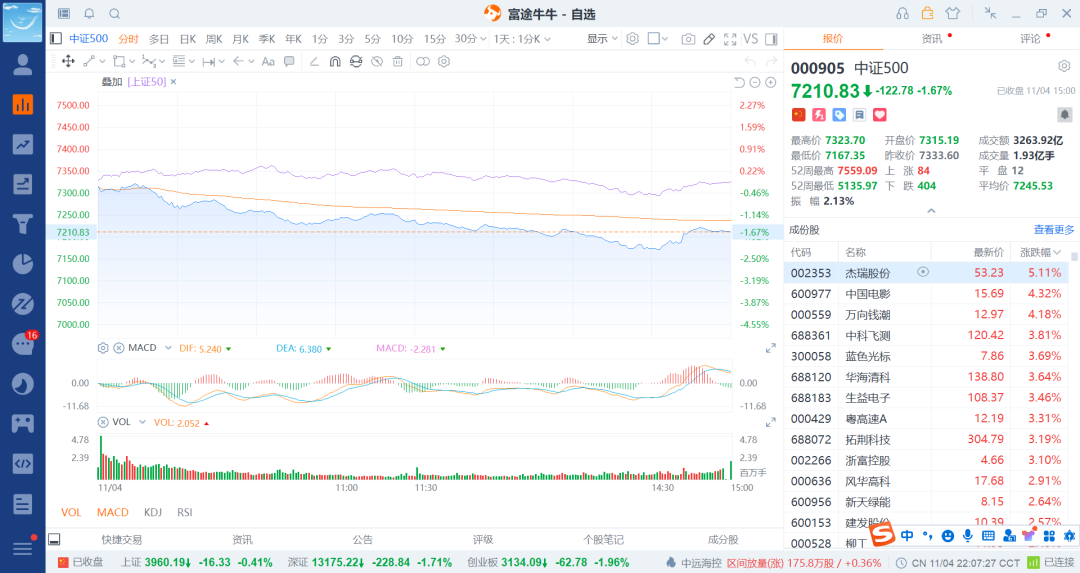Remove the 上证50 overlay
Viewport: 1080px width, 573px height.
pyautogui.click(x=174, y=82)
